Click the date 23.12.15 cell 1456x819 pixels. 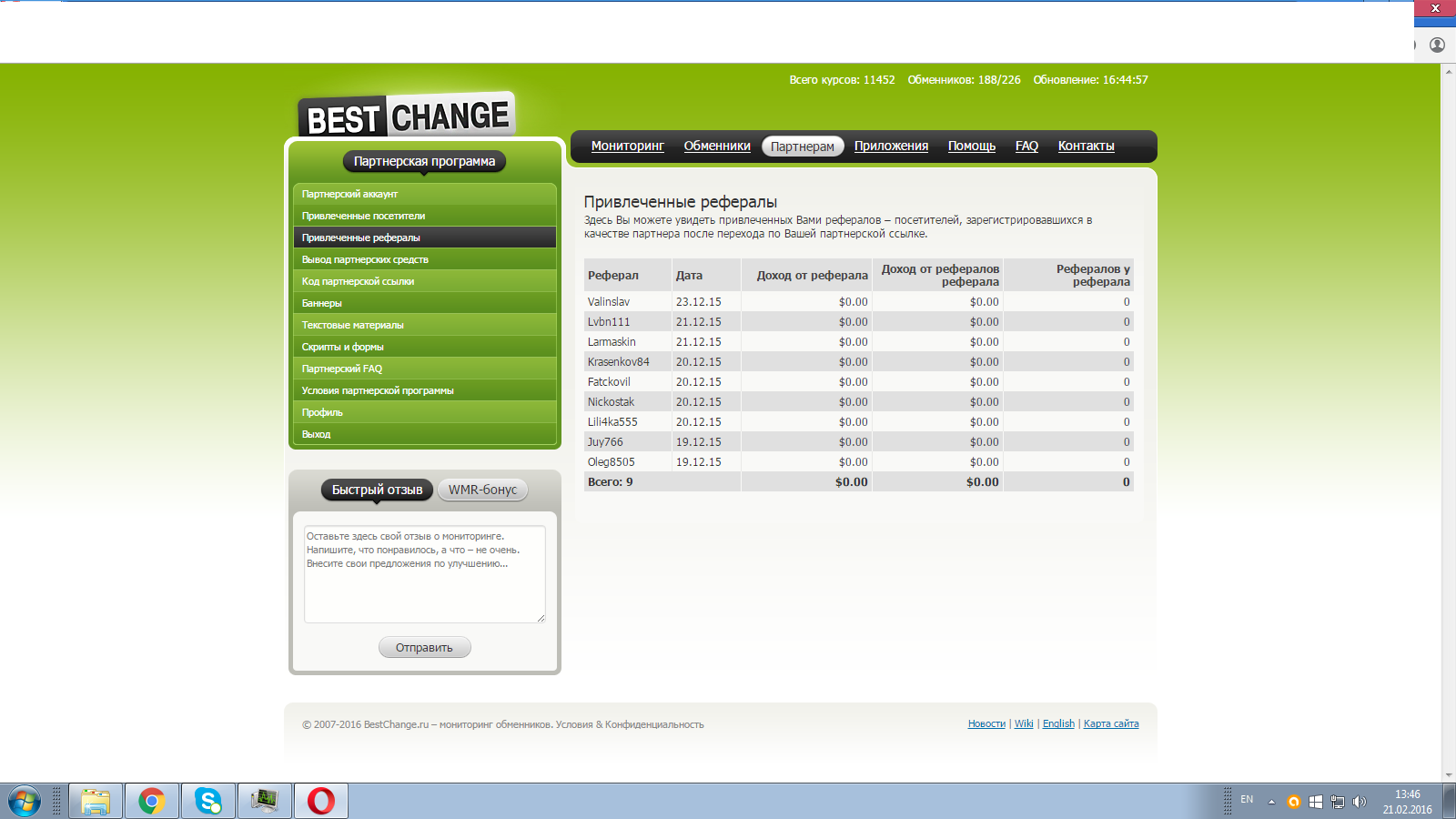pos(698,301)
